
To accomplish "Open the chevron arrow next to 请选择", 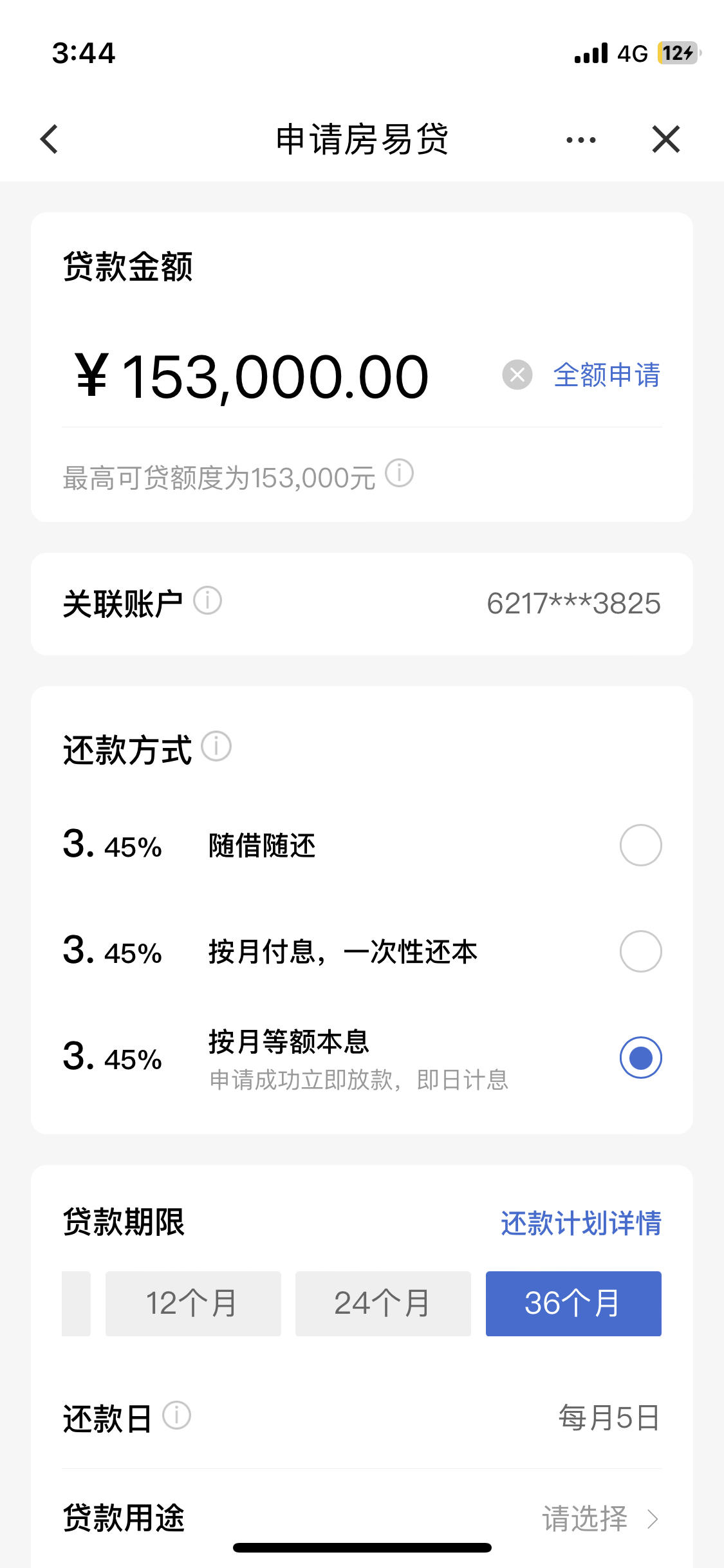I will [x=653, y=1519].
